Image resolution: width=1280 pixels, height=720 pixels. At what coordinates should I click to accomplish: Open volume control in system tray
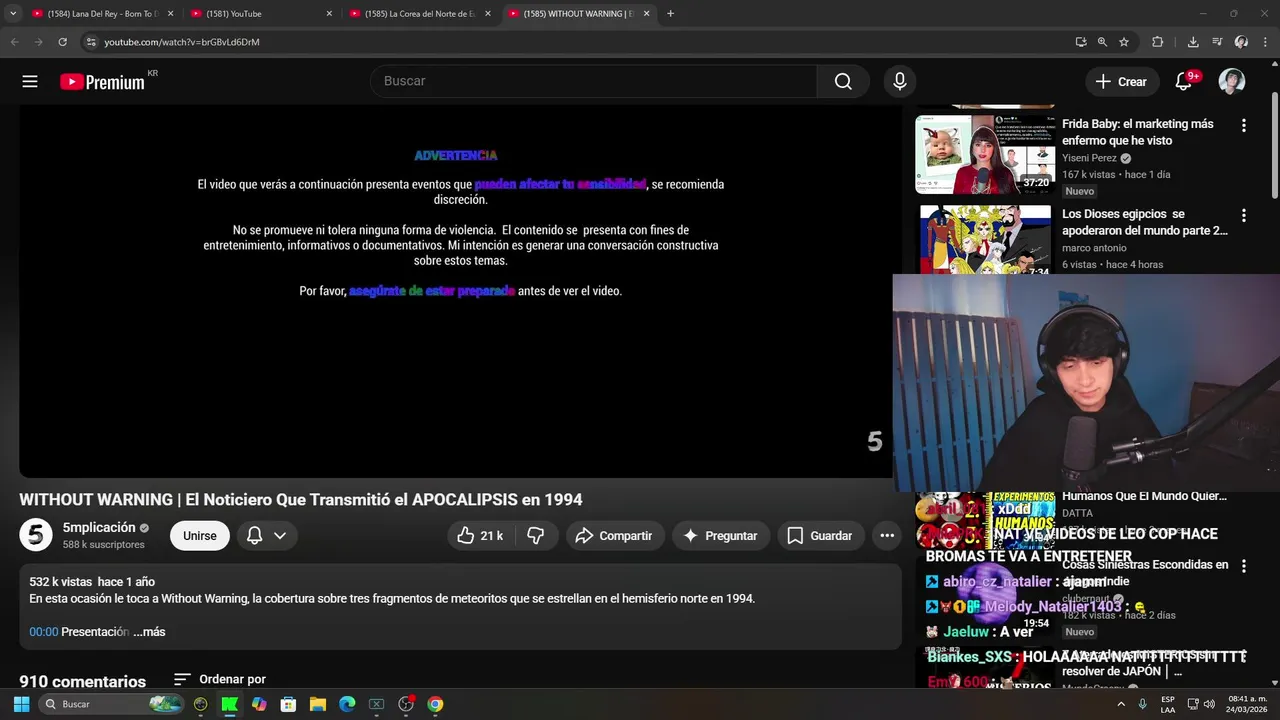click(1209, 704)
